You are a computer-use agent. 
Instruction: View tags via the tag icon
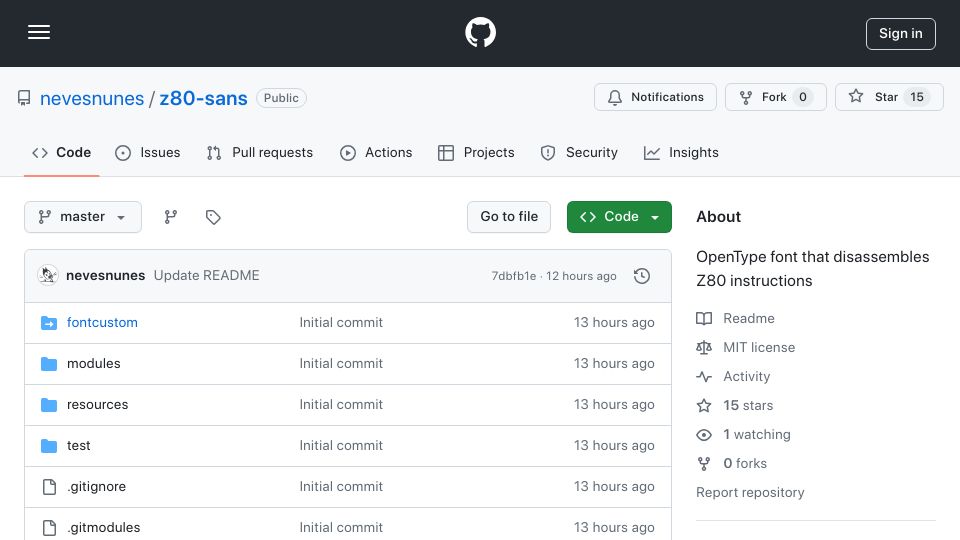[x=213, y=217]
